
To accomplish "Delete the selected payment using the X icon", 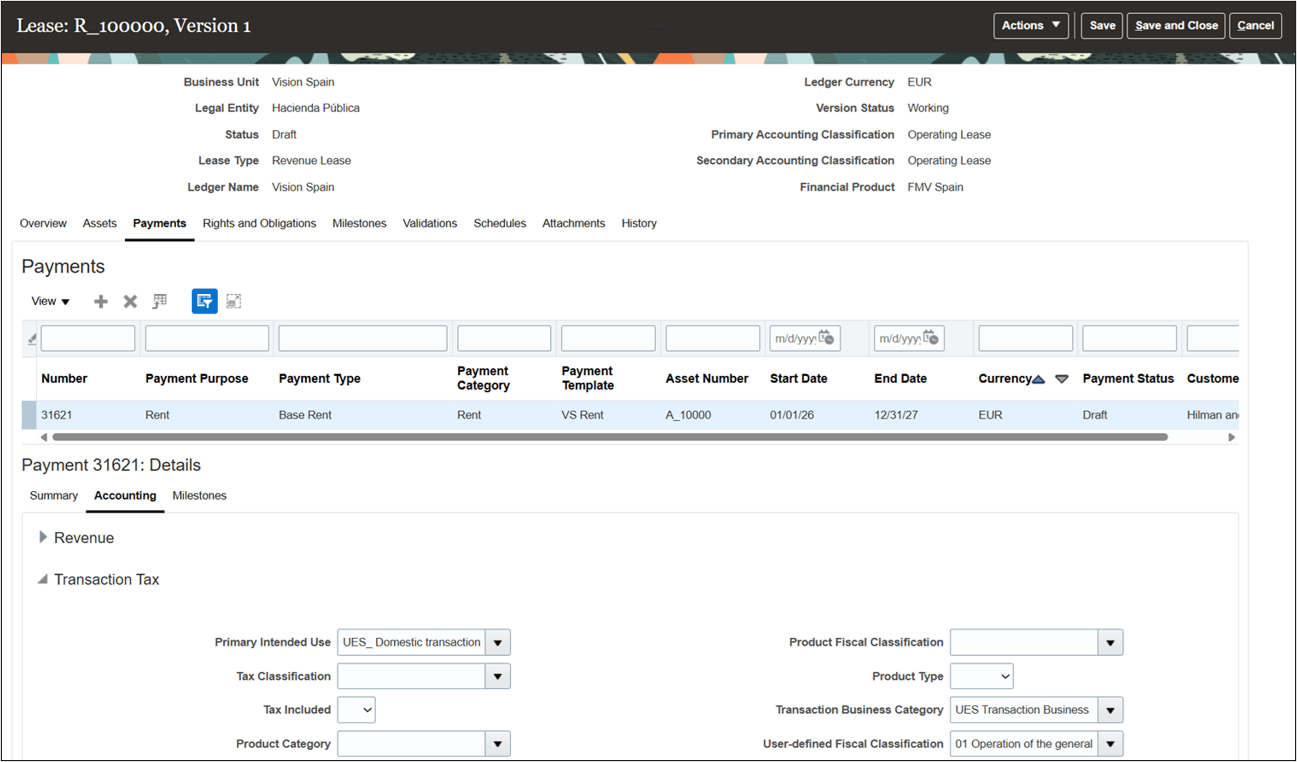I will coord(130,300).
